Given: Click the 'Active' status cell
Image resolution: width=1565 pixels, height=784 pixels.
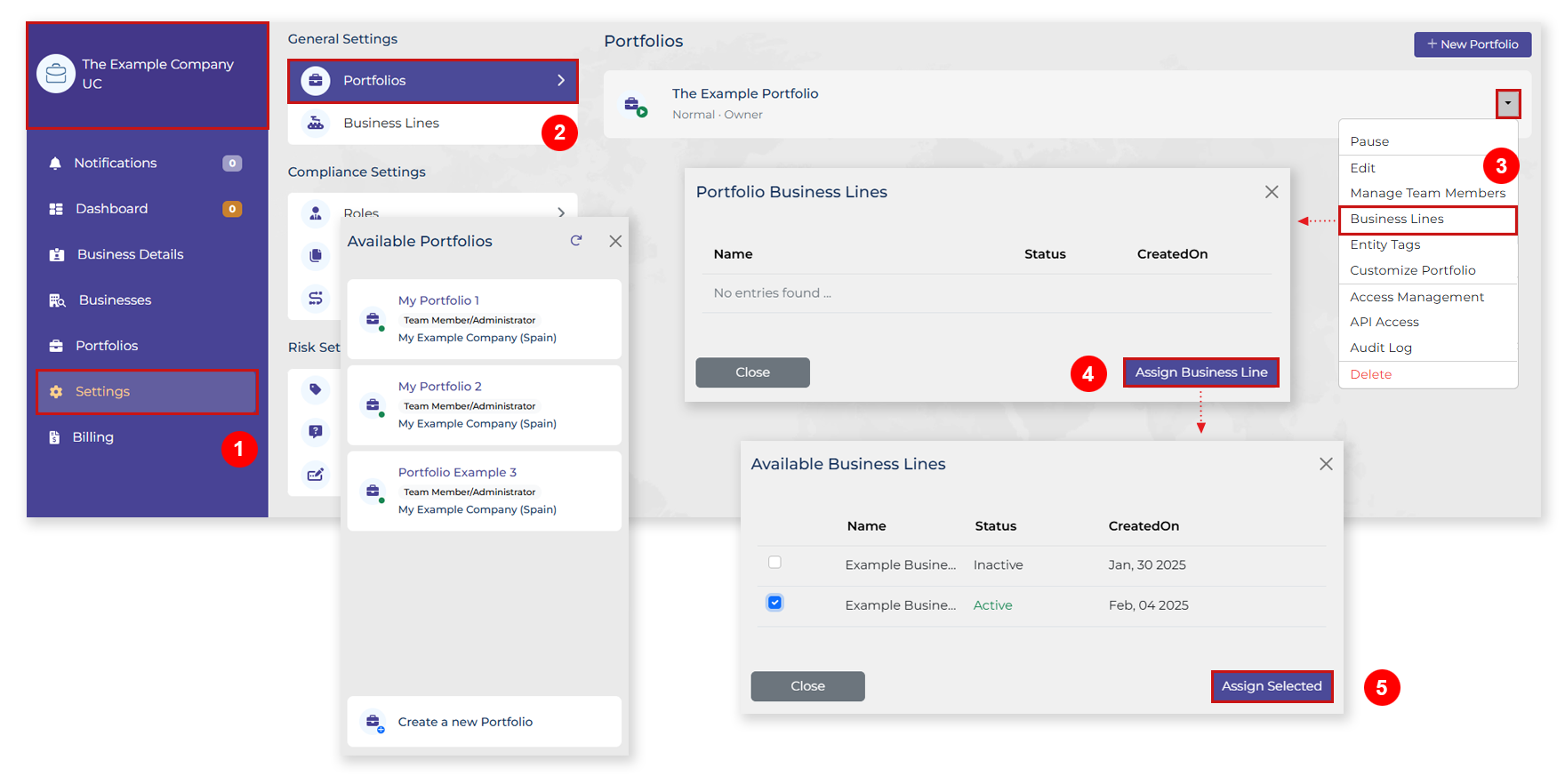Looking at the screenshot, I should pos(992,605).
